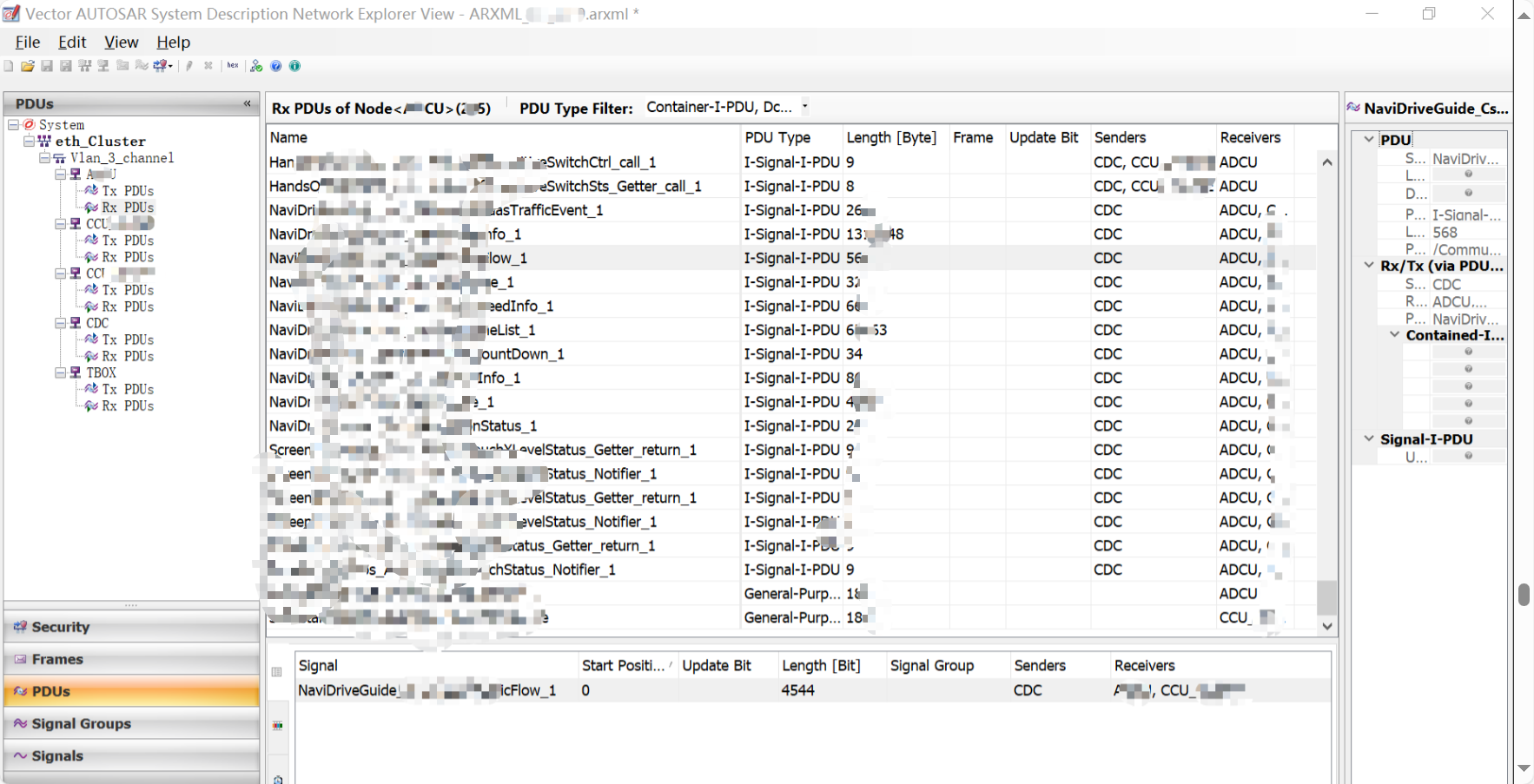
Task: Open the Signal Groups navigation section
Action: [131, 723]
